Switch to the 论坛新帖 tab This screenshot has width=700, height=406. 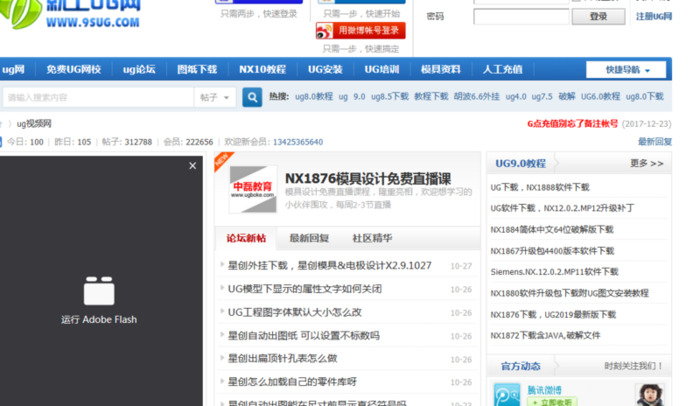(x=246, y=238)
